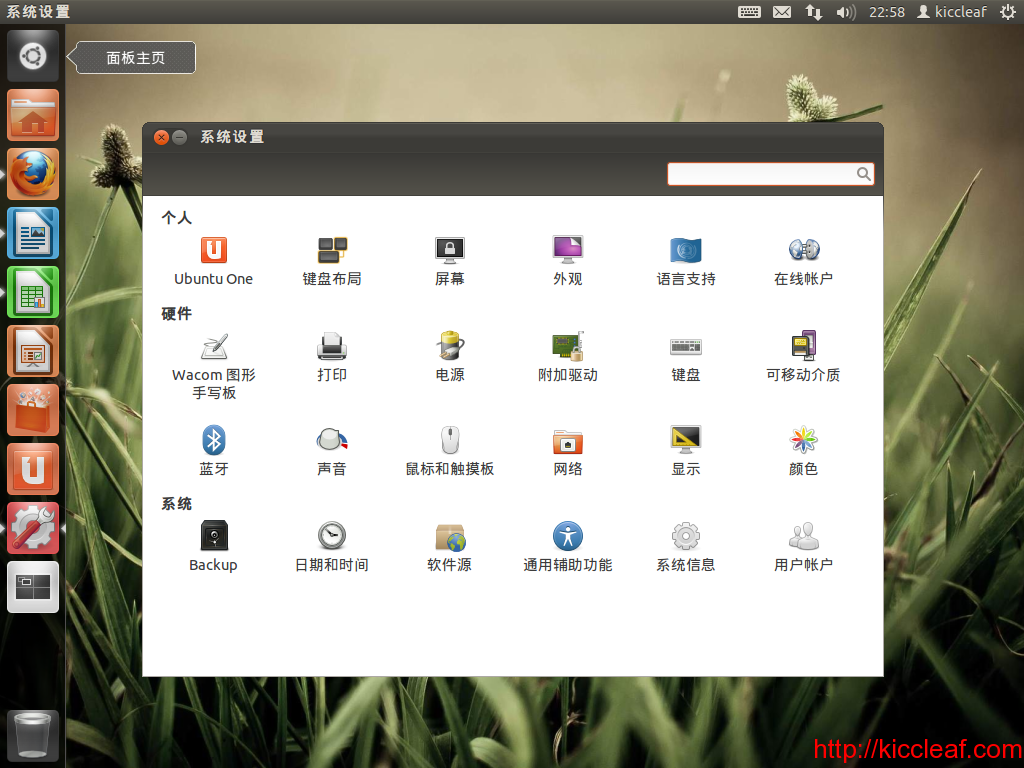Launch LibreOffice Impress from launcher
This screenshot has width=1024, height=768.
(33, 351)
